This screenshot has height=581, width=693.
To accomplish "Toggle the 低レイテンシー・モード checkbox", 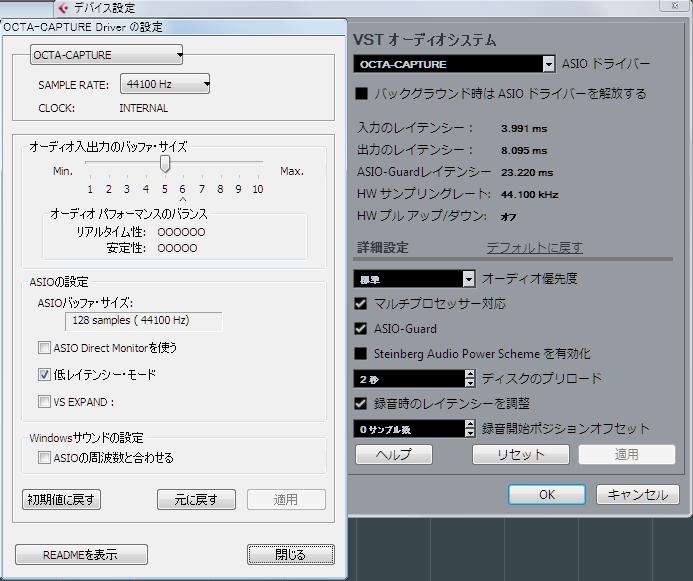I will pos(44,375).
